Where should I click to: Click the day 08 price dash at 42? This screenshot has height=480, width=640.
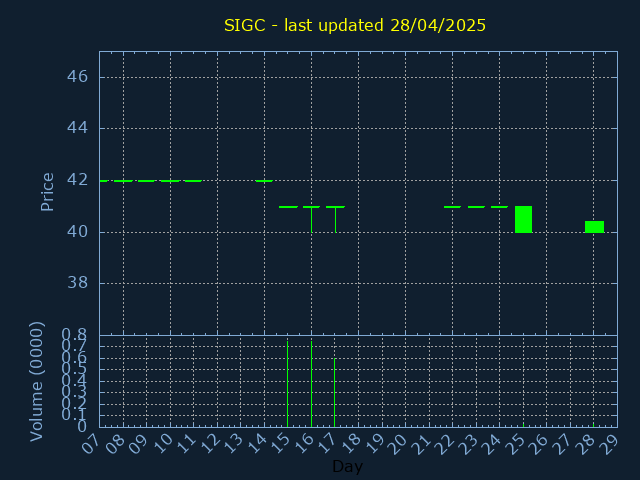pyautogui.click(x=123, y=180)
